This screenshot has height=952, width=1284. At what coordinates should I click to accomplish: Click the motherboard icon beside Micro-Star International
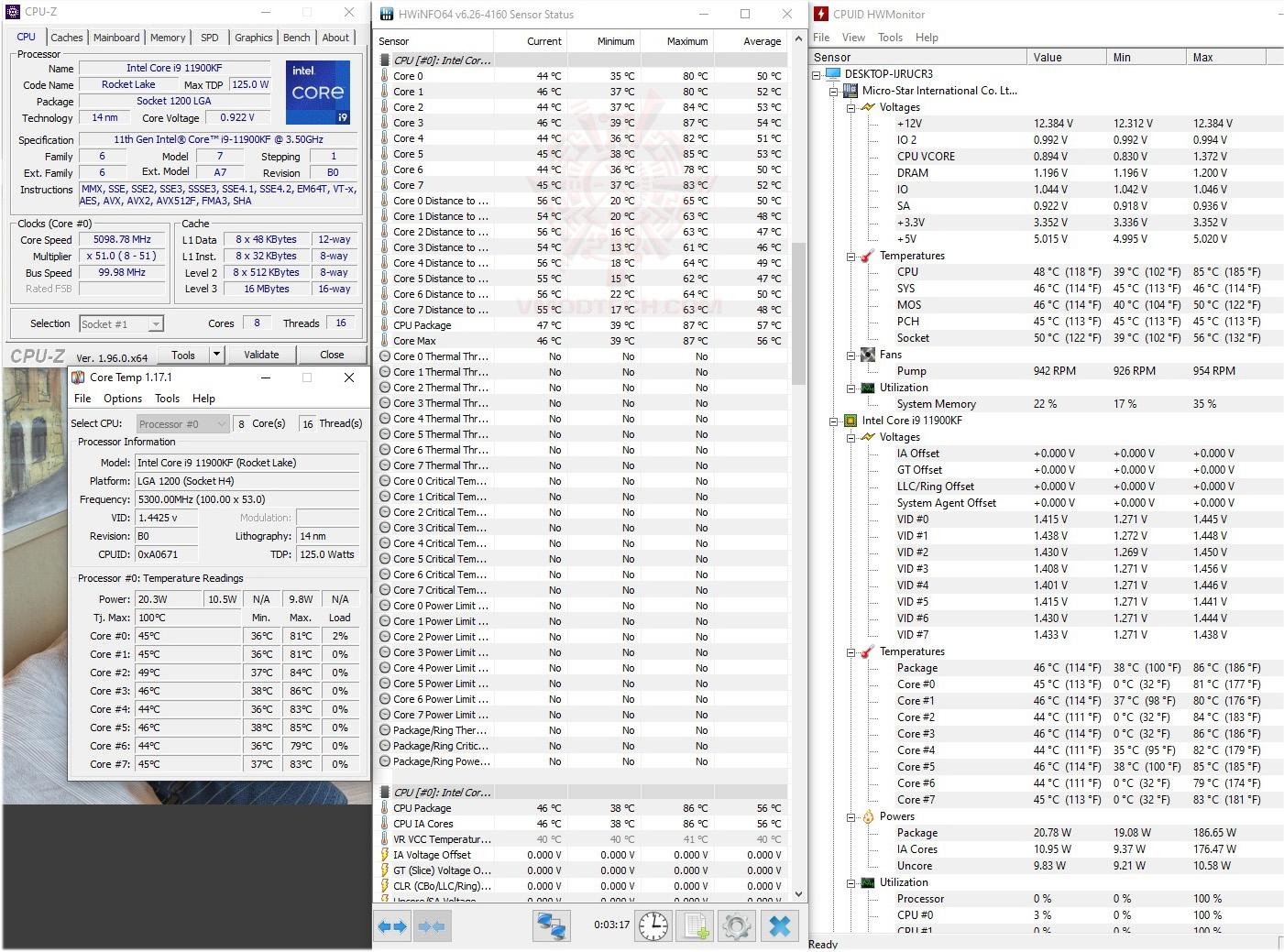(x=851, y=91)
